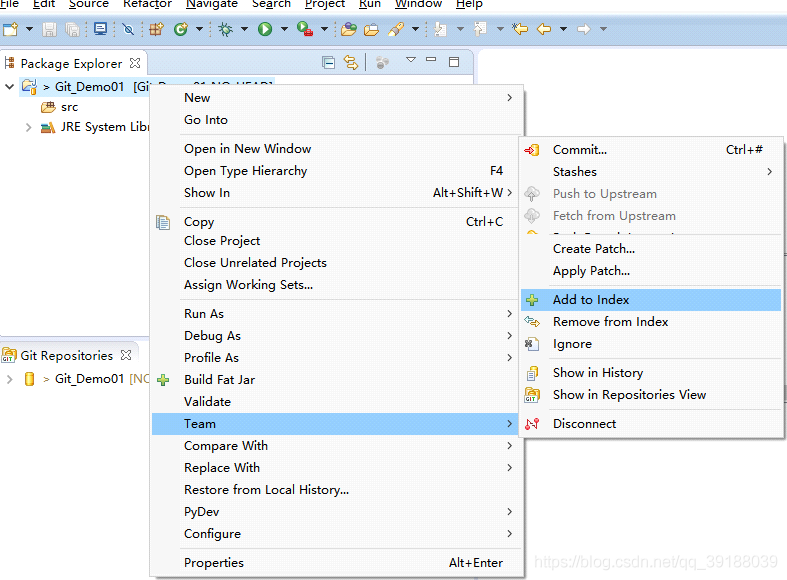Click the Last Edit Location toolbar icon
Viewport: 787px width, 580px height.
click(x=519, y=29)
